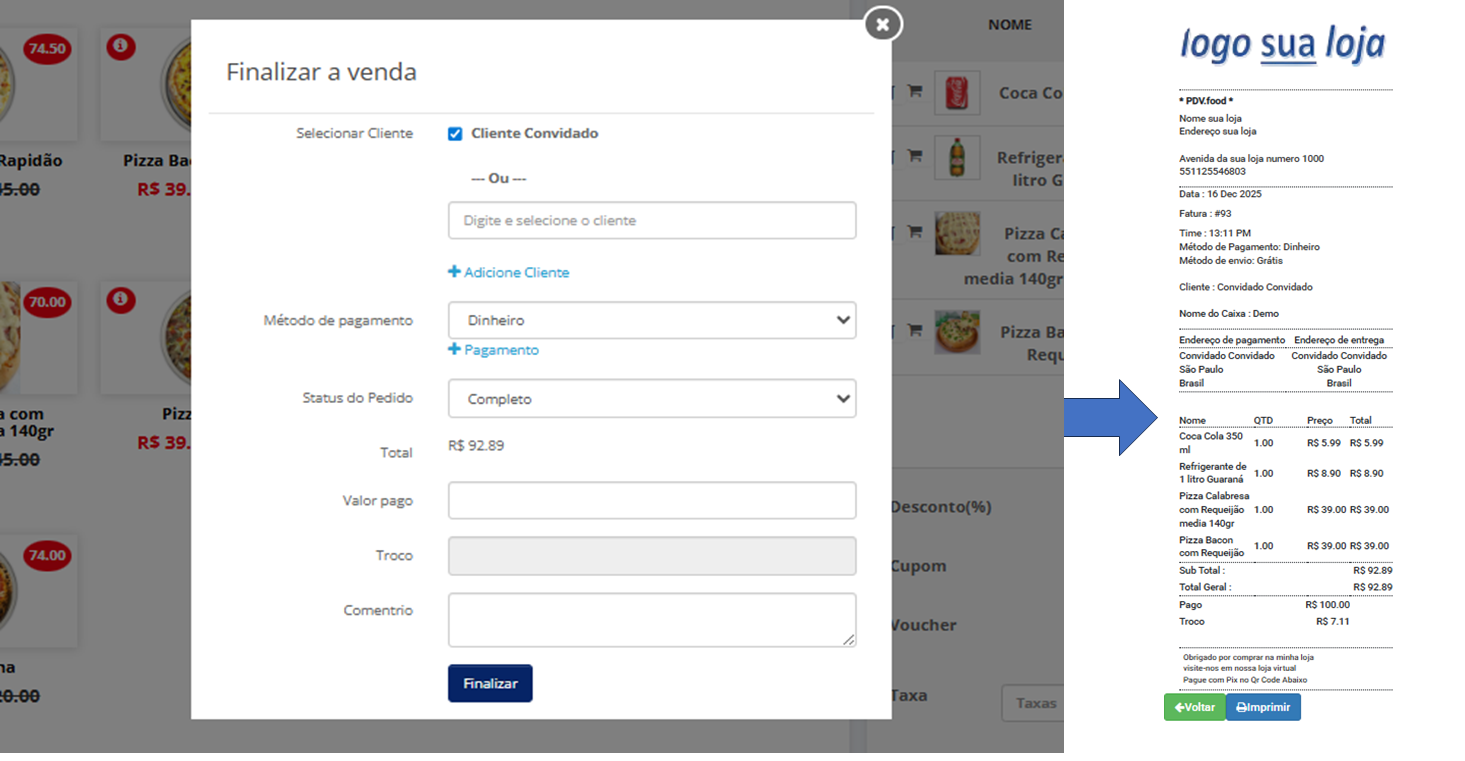Click into the Comentrio text area

[651, 620]
